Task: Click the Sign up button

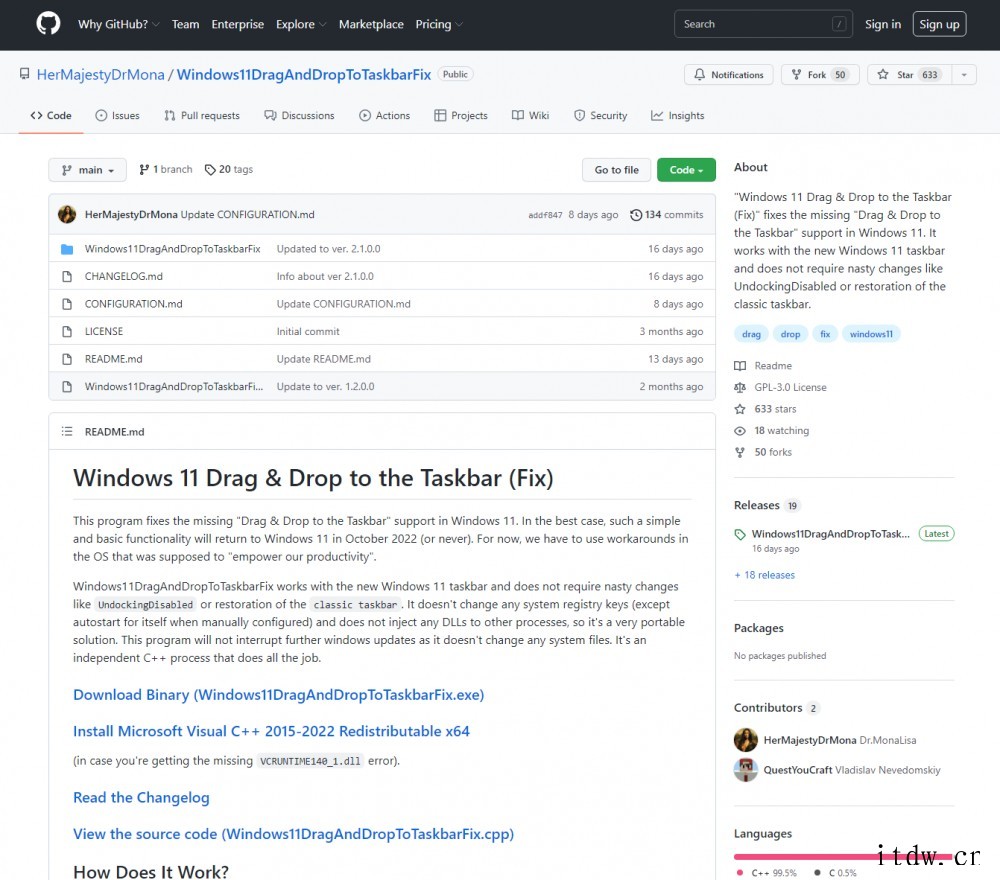Action: pyautogui.click(x=939, y=24)
